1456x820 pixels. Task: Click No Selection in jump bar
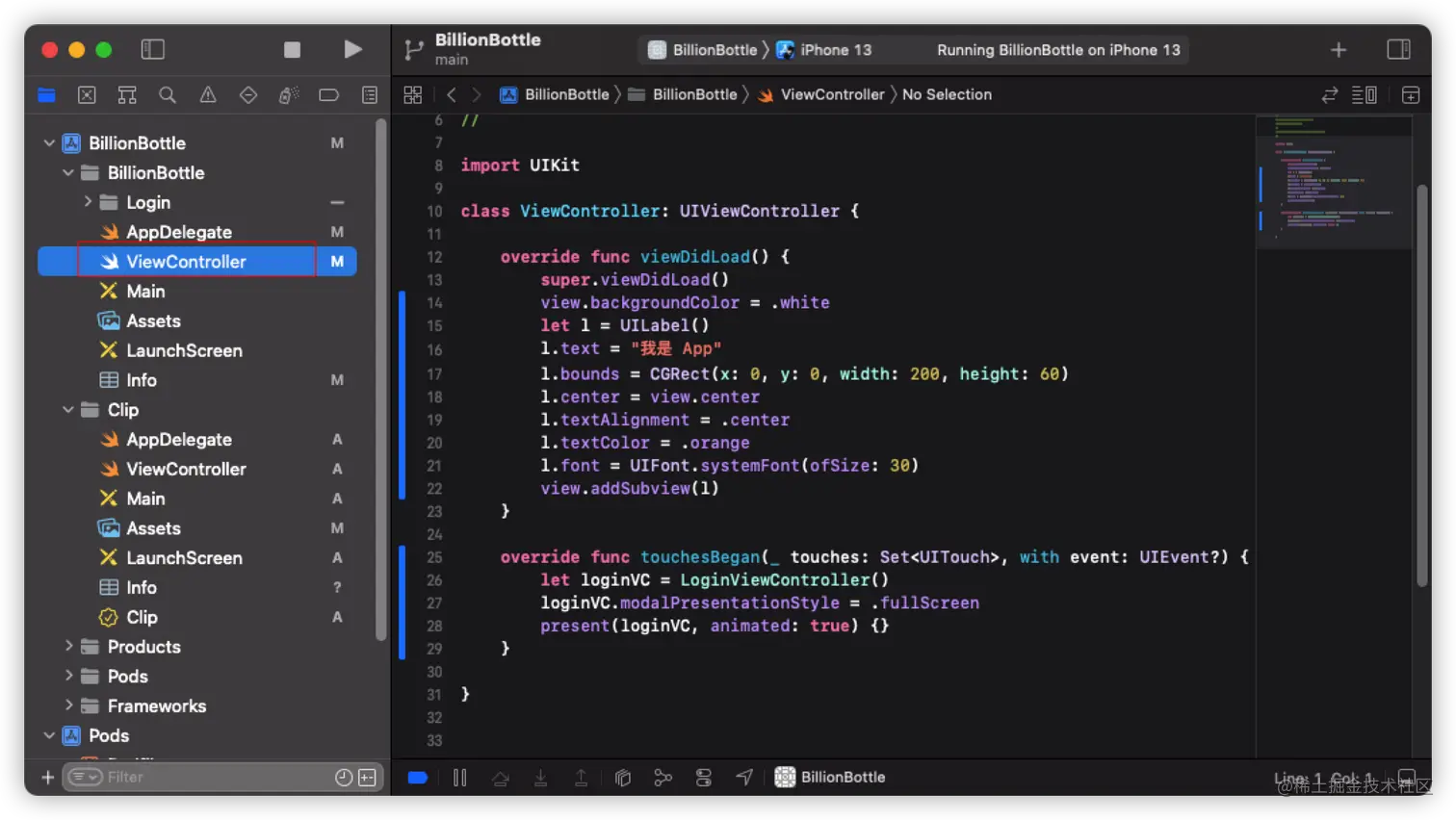(x=947, y=94)
